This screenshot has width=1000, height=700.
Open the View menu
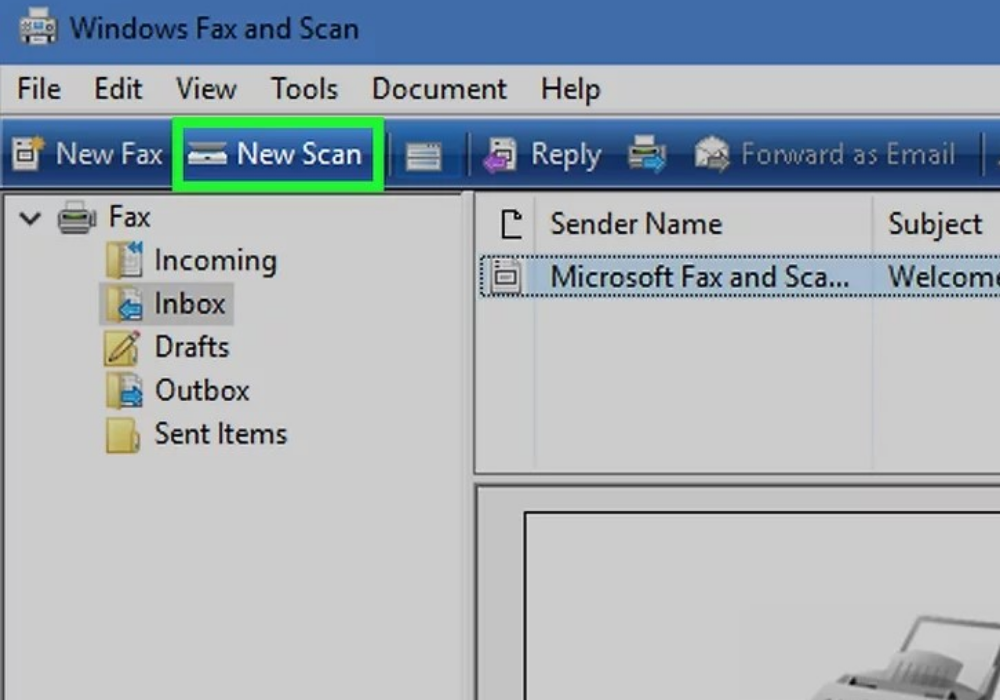click(206, 89)
